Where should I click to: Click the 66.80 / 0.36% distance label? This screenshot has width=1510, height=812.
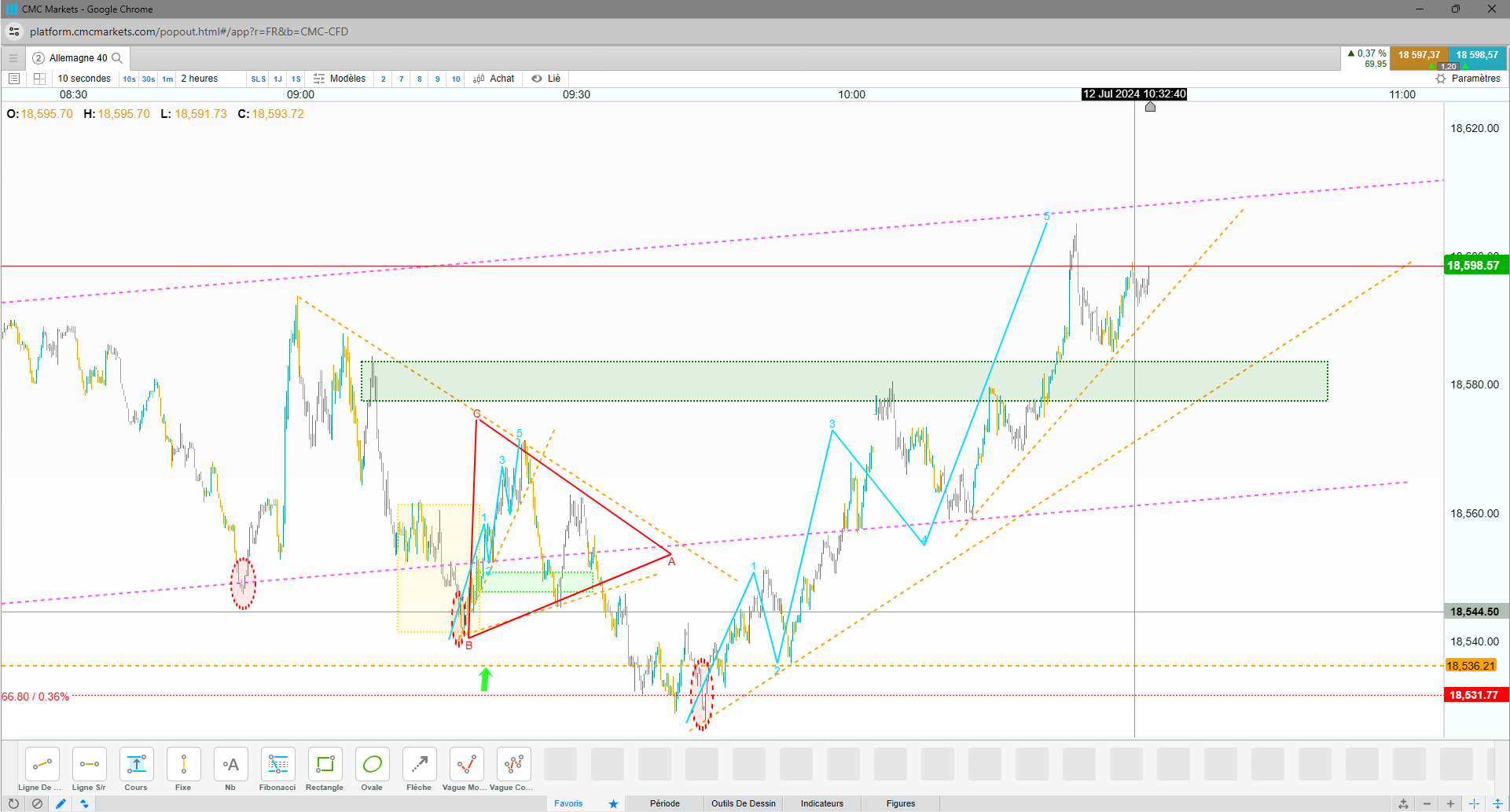[35, 696]
